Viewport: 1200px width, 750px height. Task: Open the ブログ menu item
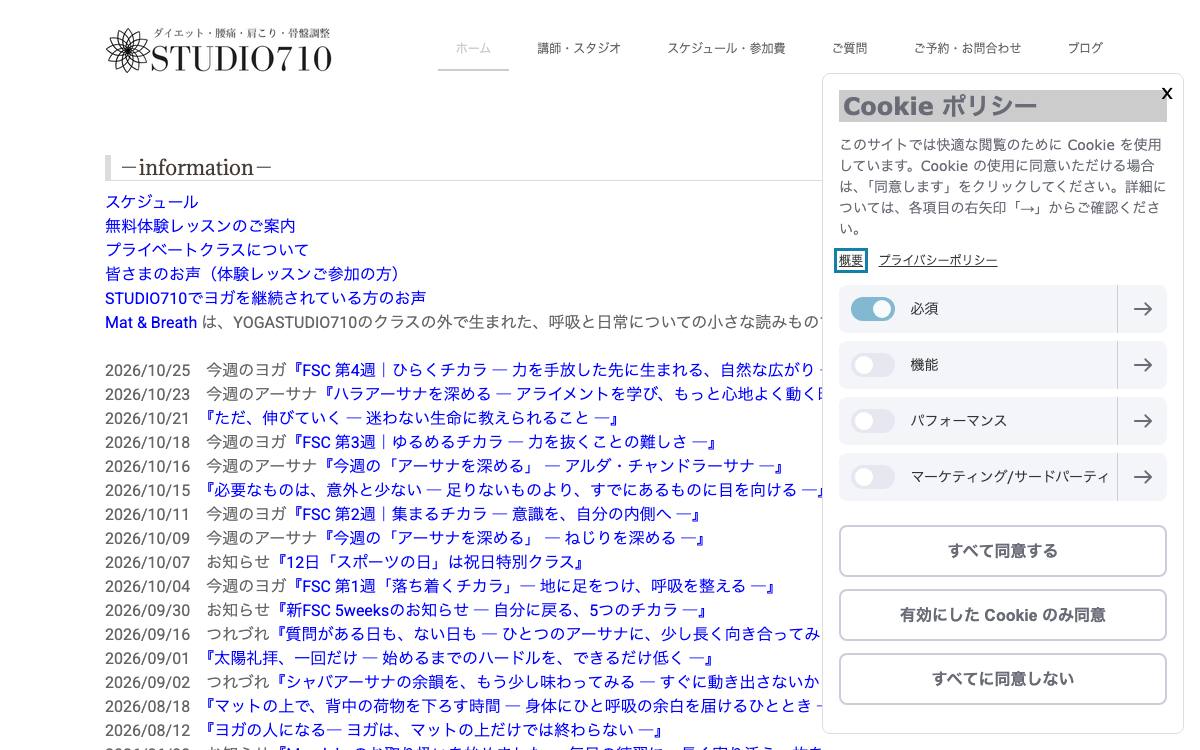click(1085, 48)
